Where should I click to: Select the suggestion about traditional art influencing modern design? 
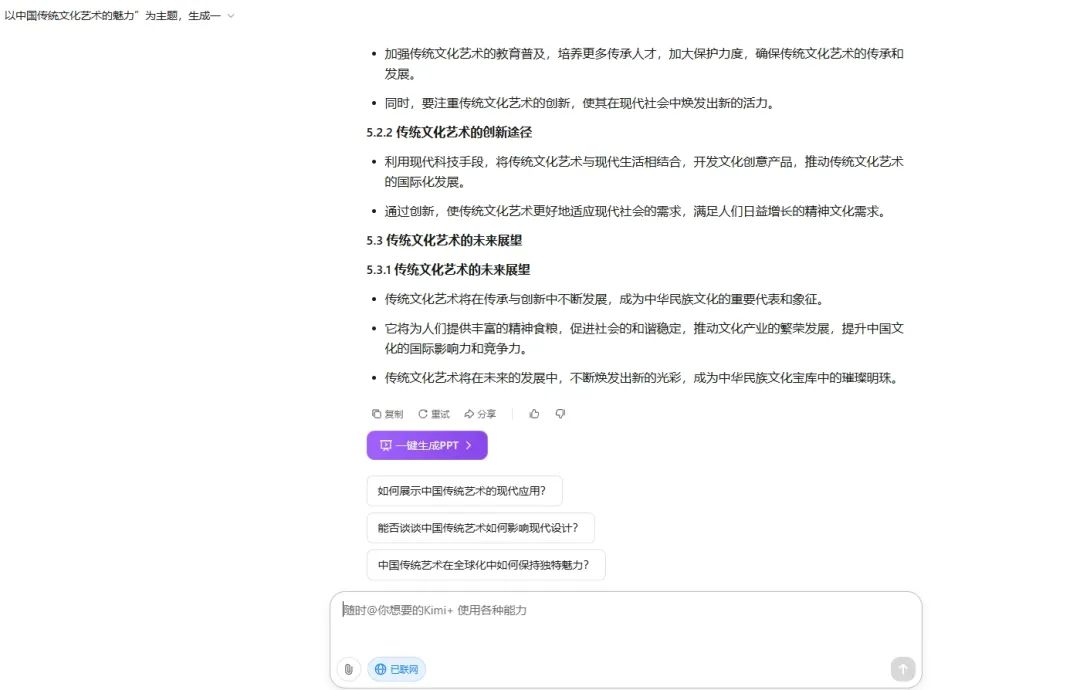pyautogui.click(x=479, y=527)
